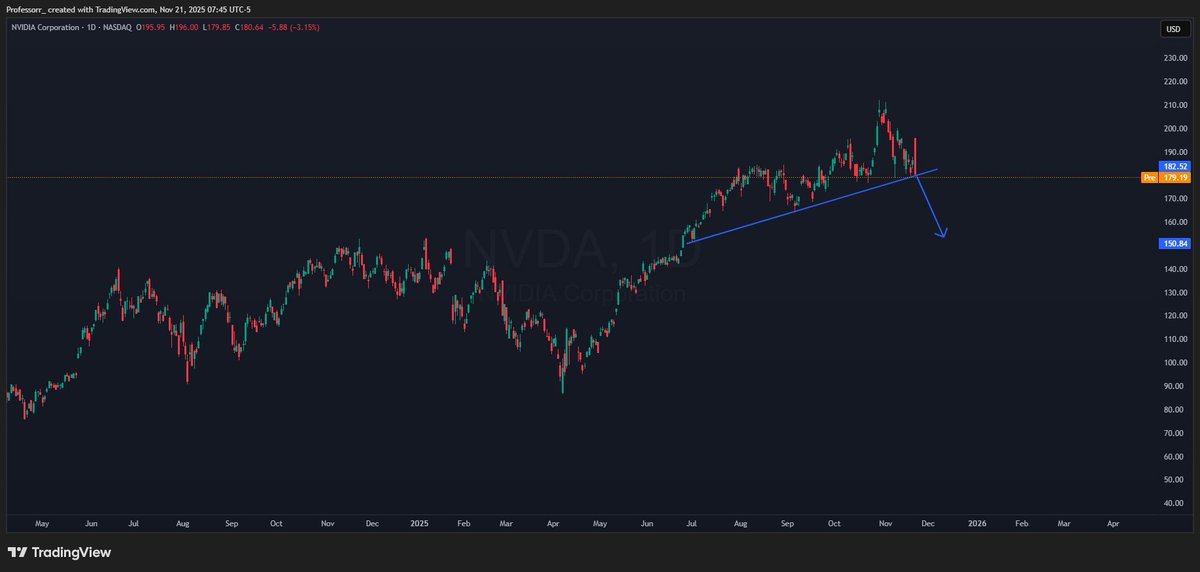Open the USD currency selector
The height and width of the screenshot is (572, 1200).
(1174, 29)
